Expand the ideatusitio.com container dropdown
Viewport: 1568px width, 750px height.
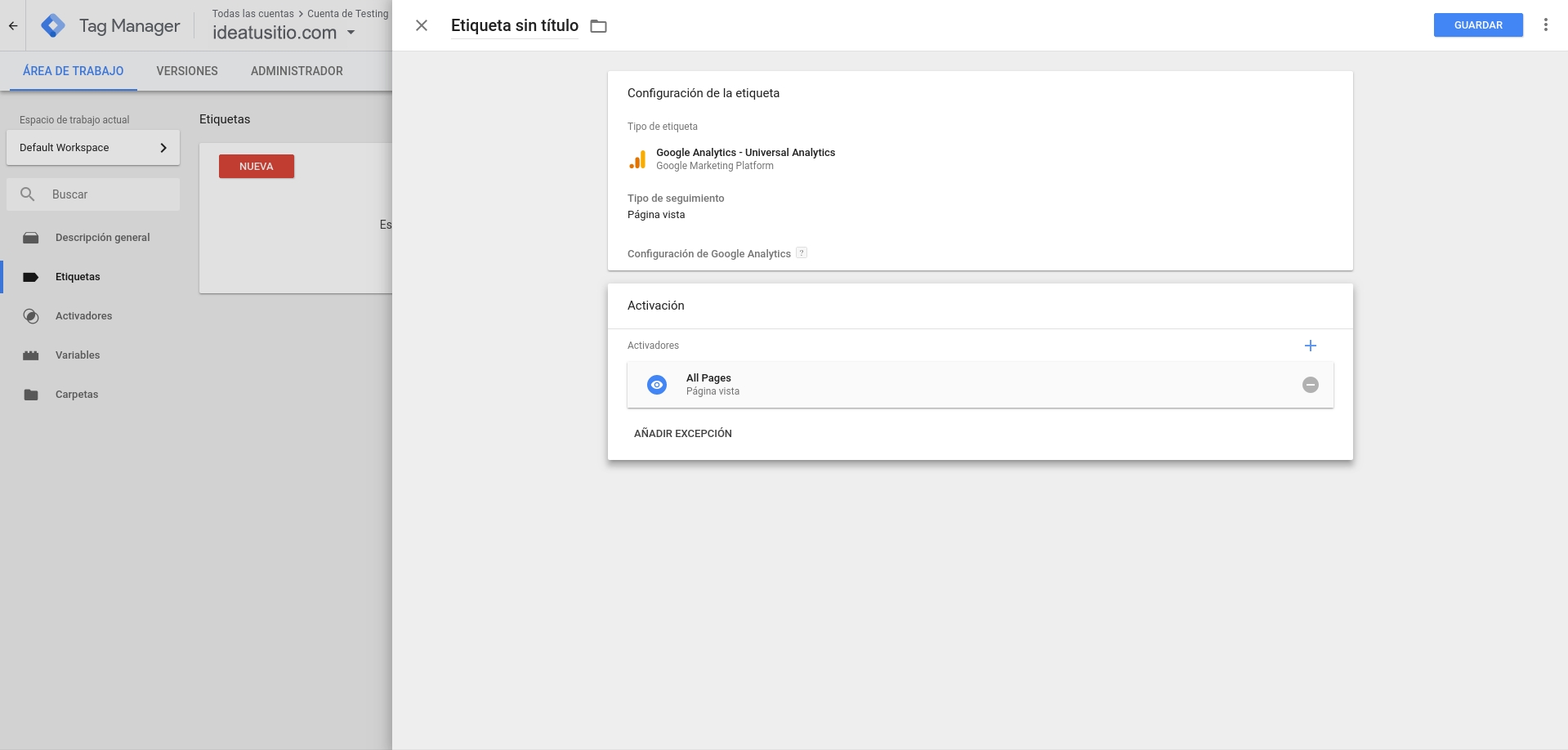(351, 33)
